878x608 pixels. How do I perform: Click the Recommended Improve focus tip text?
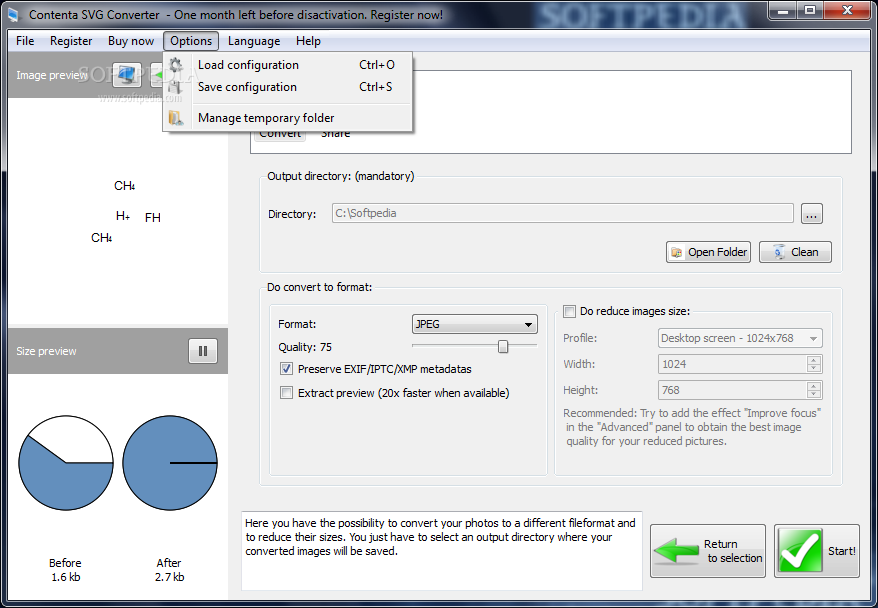pyautogui.click(x=692, y=427)
